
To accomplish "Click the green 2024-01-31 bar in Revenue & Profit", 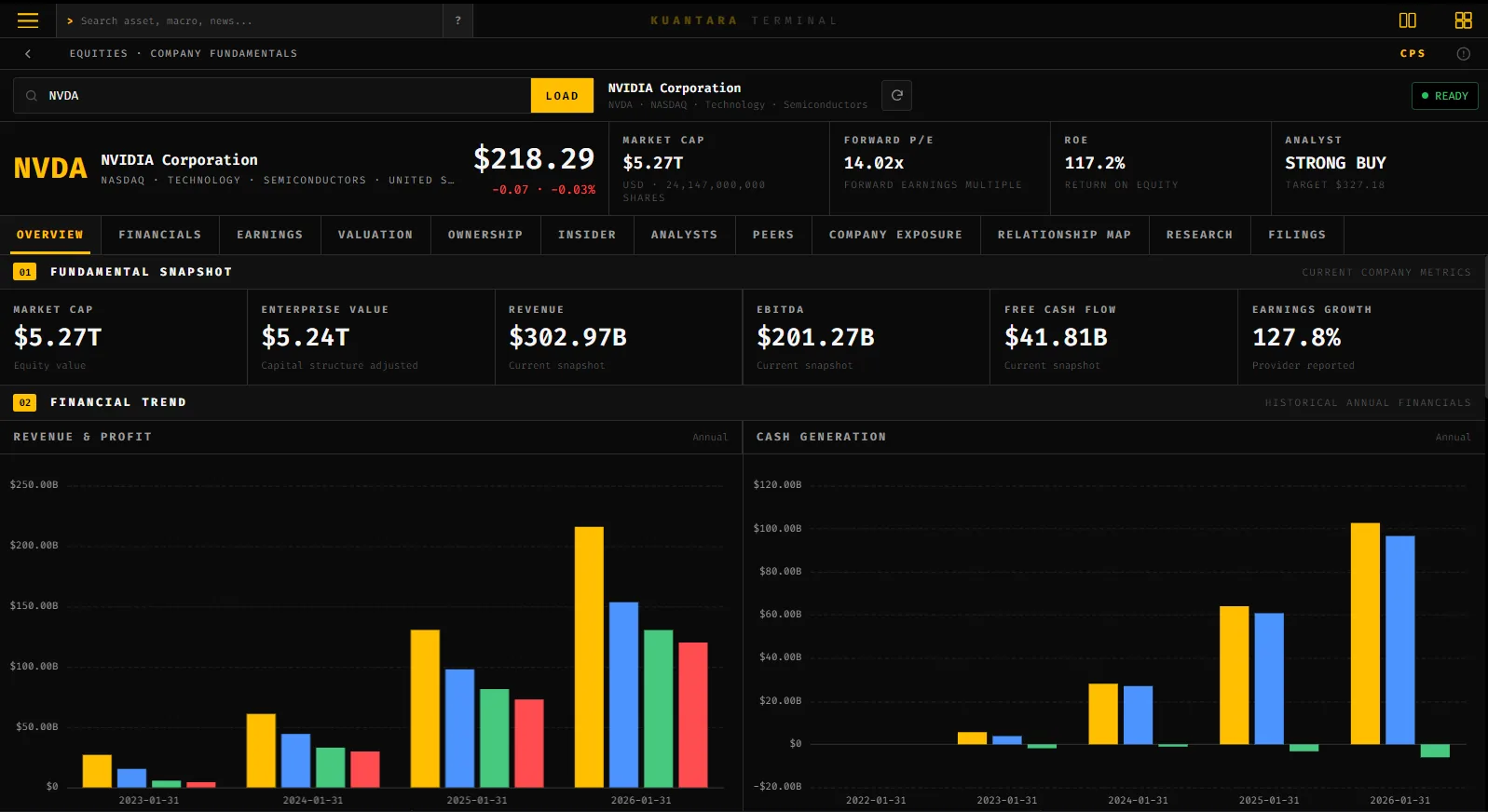I will (x=331, y=767).
